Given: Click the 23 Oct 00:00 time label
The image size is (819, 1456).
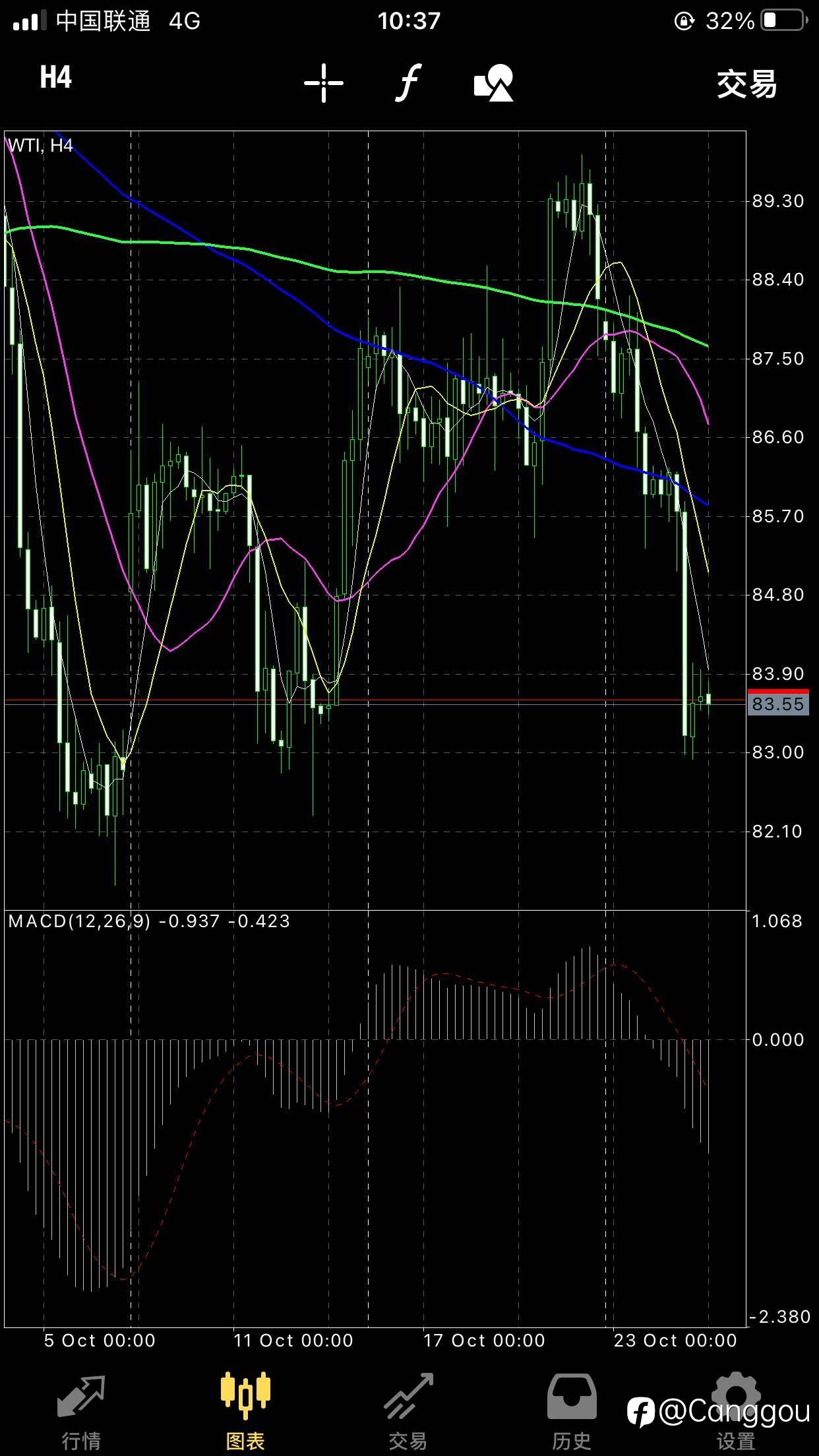Looking at the screenshot, I should (675, 1341).
